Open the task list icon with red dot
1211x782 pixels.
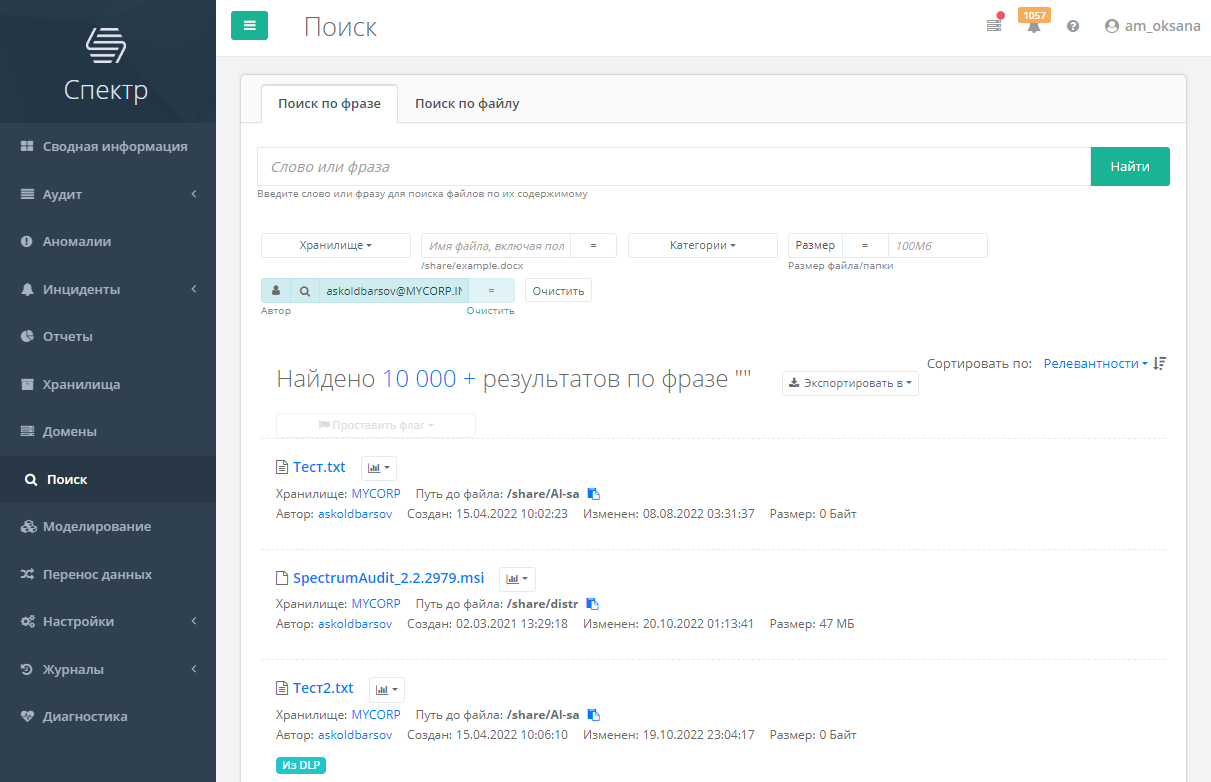[994, 25]
